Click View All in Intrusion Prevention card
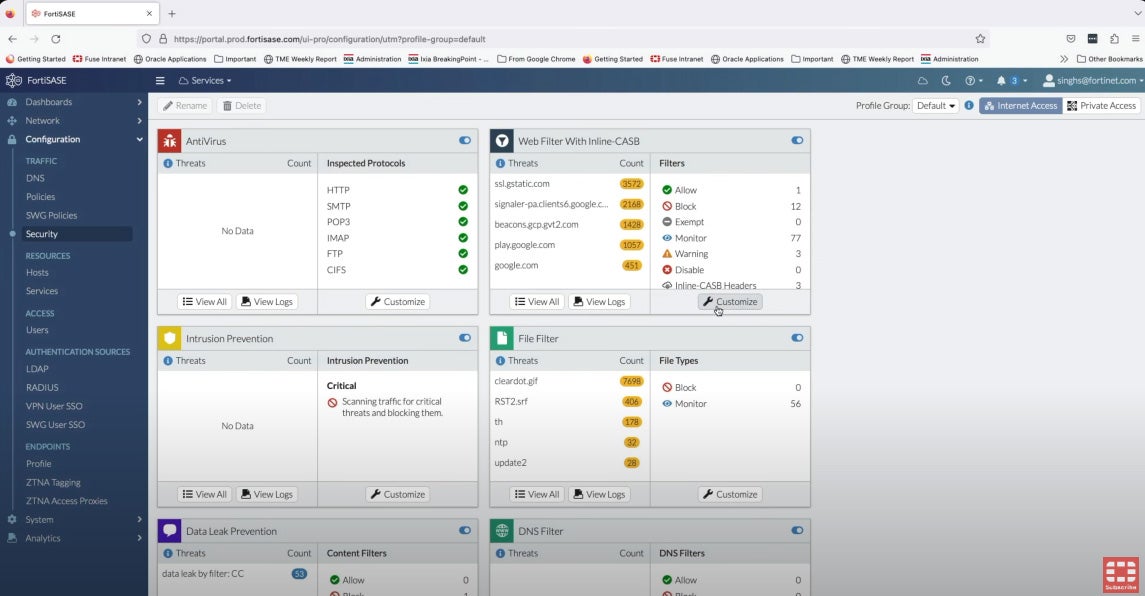 pyautogui.click(x=204, y=494)
